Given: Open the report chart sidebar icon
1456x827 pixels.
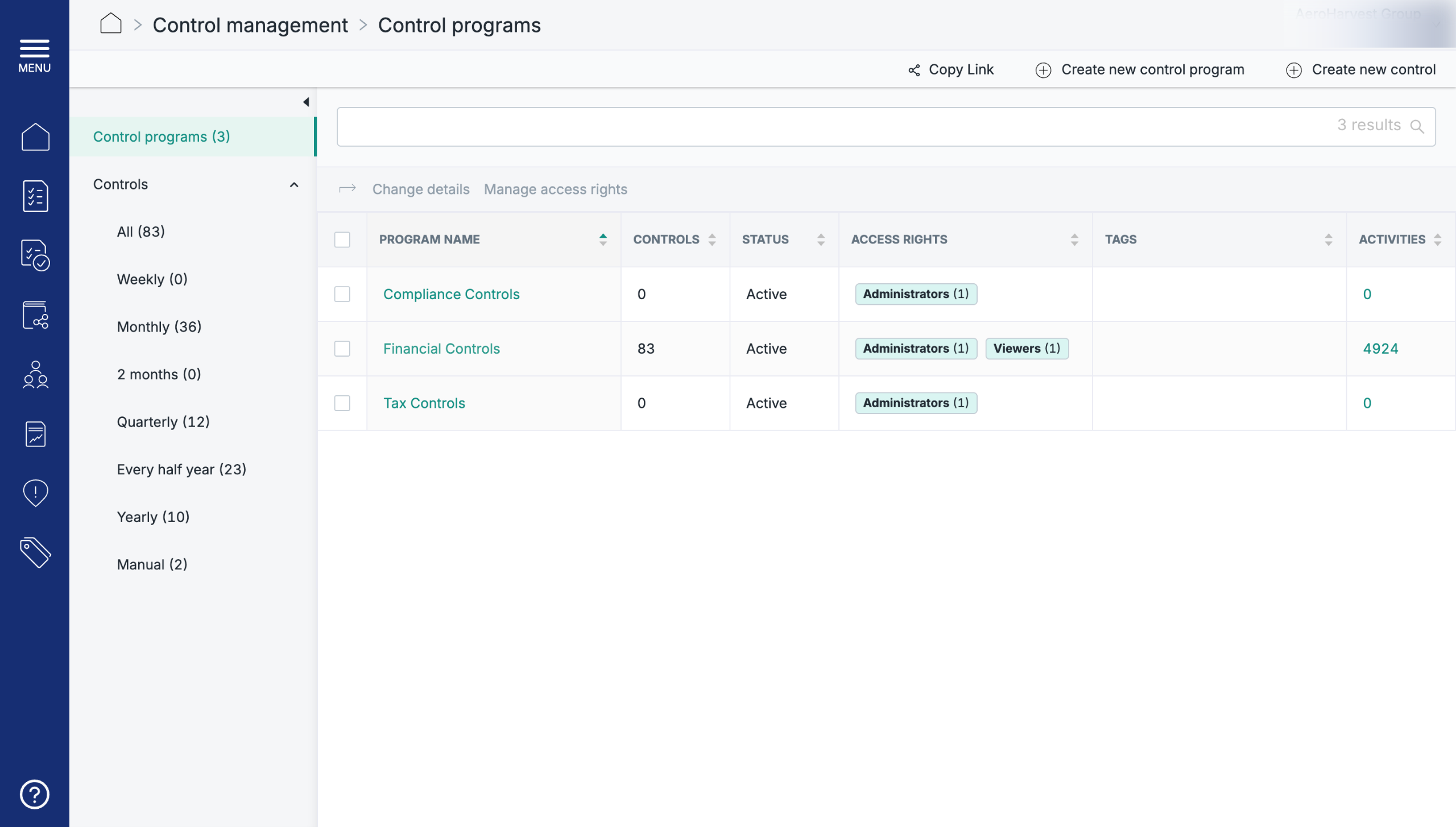Looking at the screenshot, I should point(35,434).
